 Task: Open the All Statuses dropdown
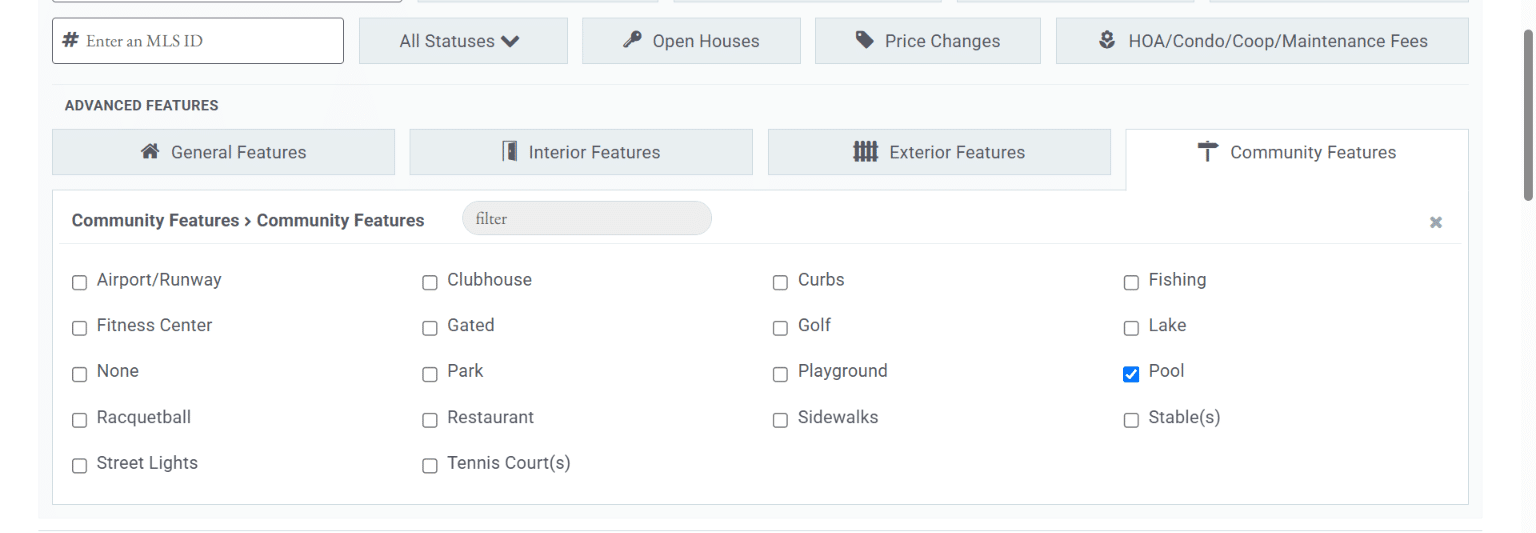[463, 41]
